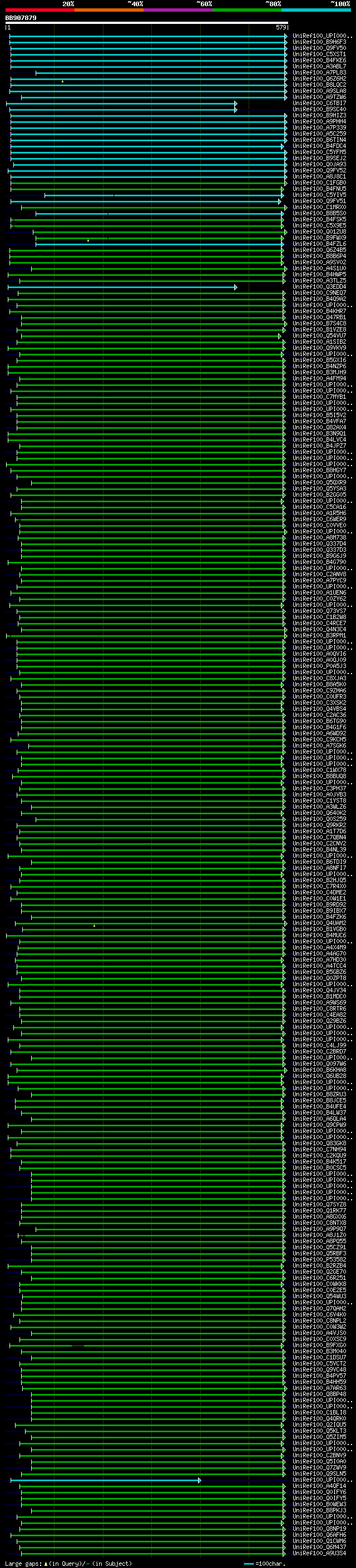Click the purple ~60% identity legend segment

[x=179, y=10]
